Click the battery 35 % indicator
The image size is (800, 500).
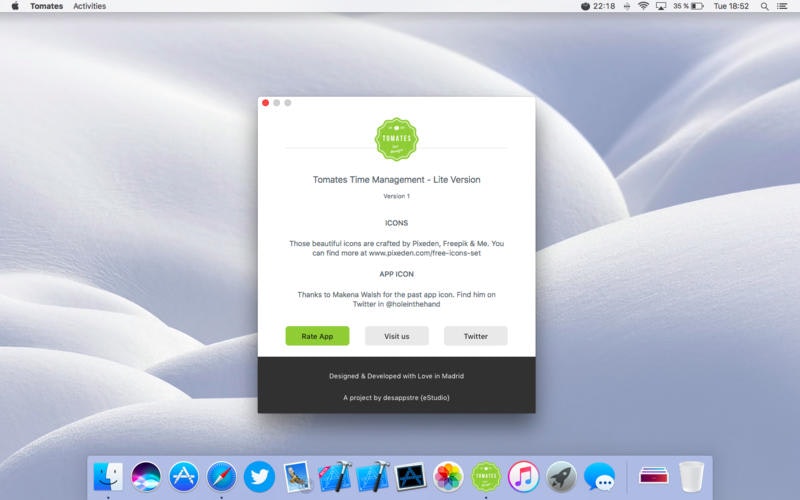688,6
